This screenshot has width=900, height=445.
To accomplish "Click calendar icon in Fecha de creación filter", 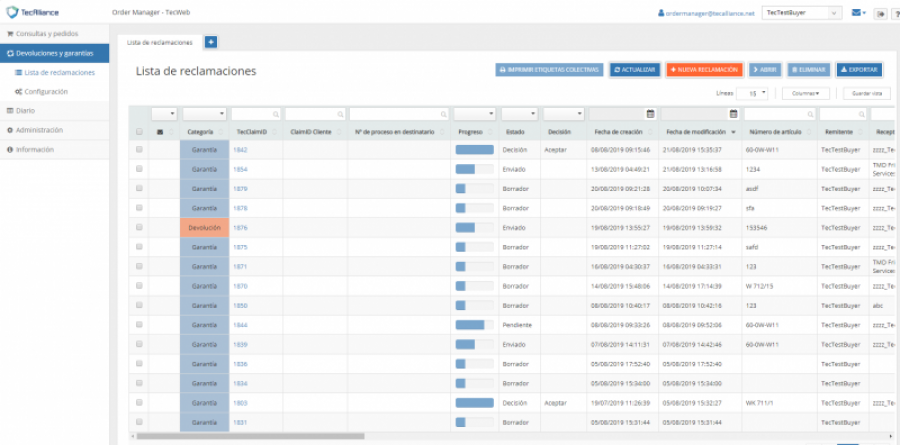I will [650, 114].
